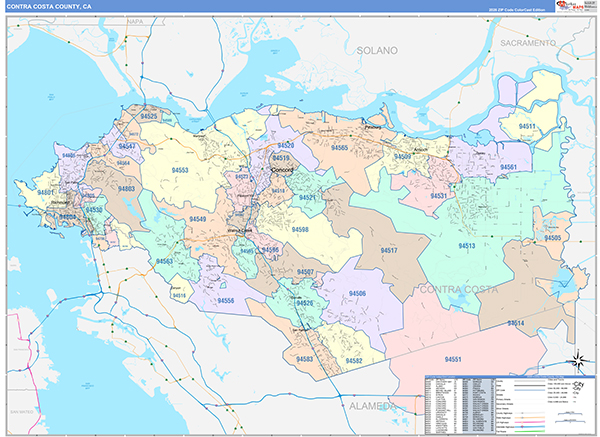Click ZIP code label 94553

[x=180, y=170]
